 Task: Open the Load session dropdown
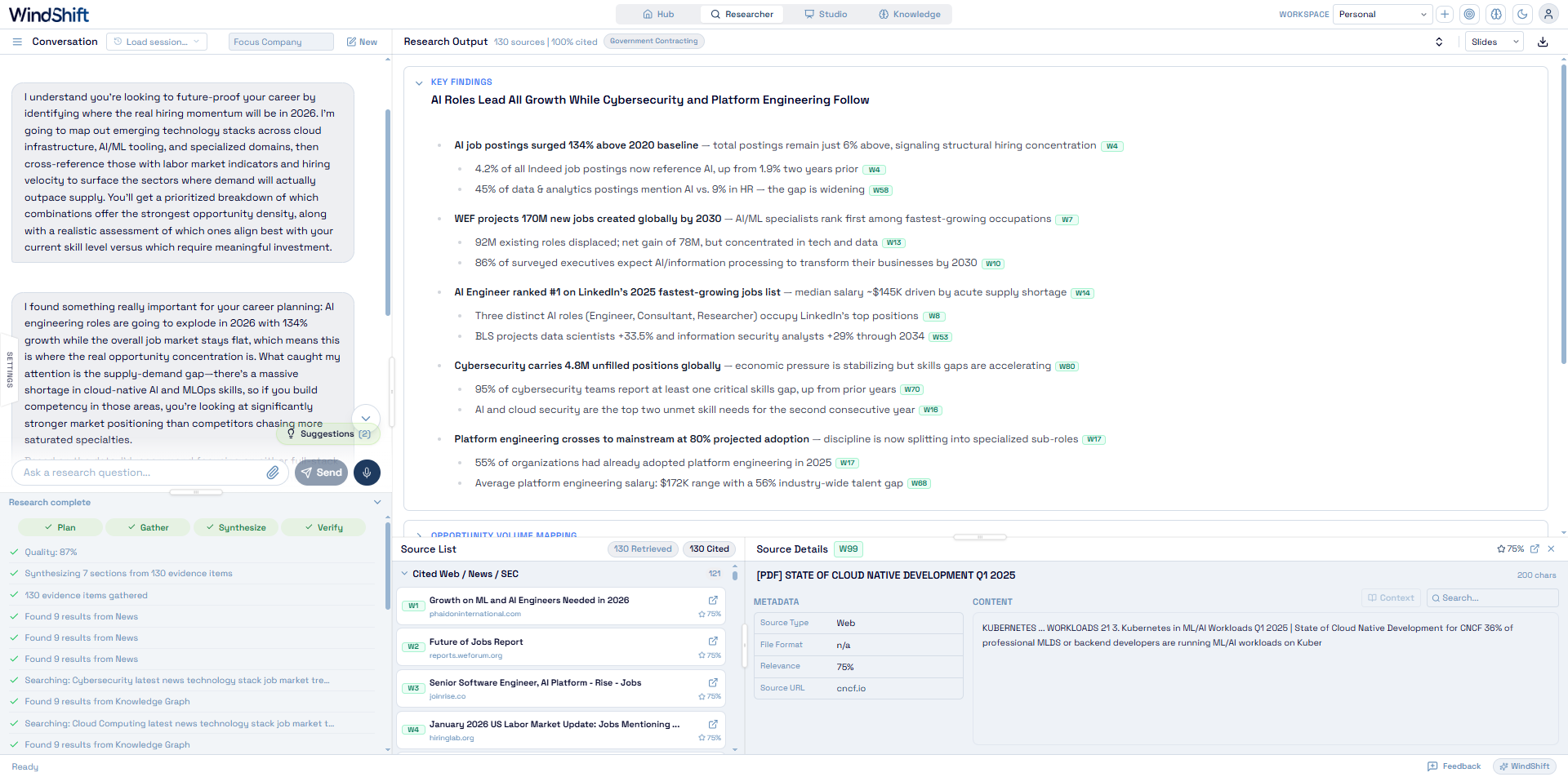point(157,42)
